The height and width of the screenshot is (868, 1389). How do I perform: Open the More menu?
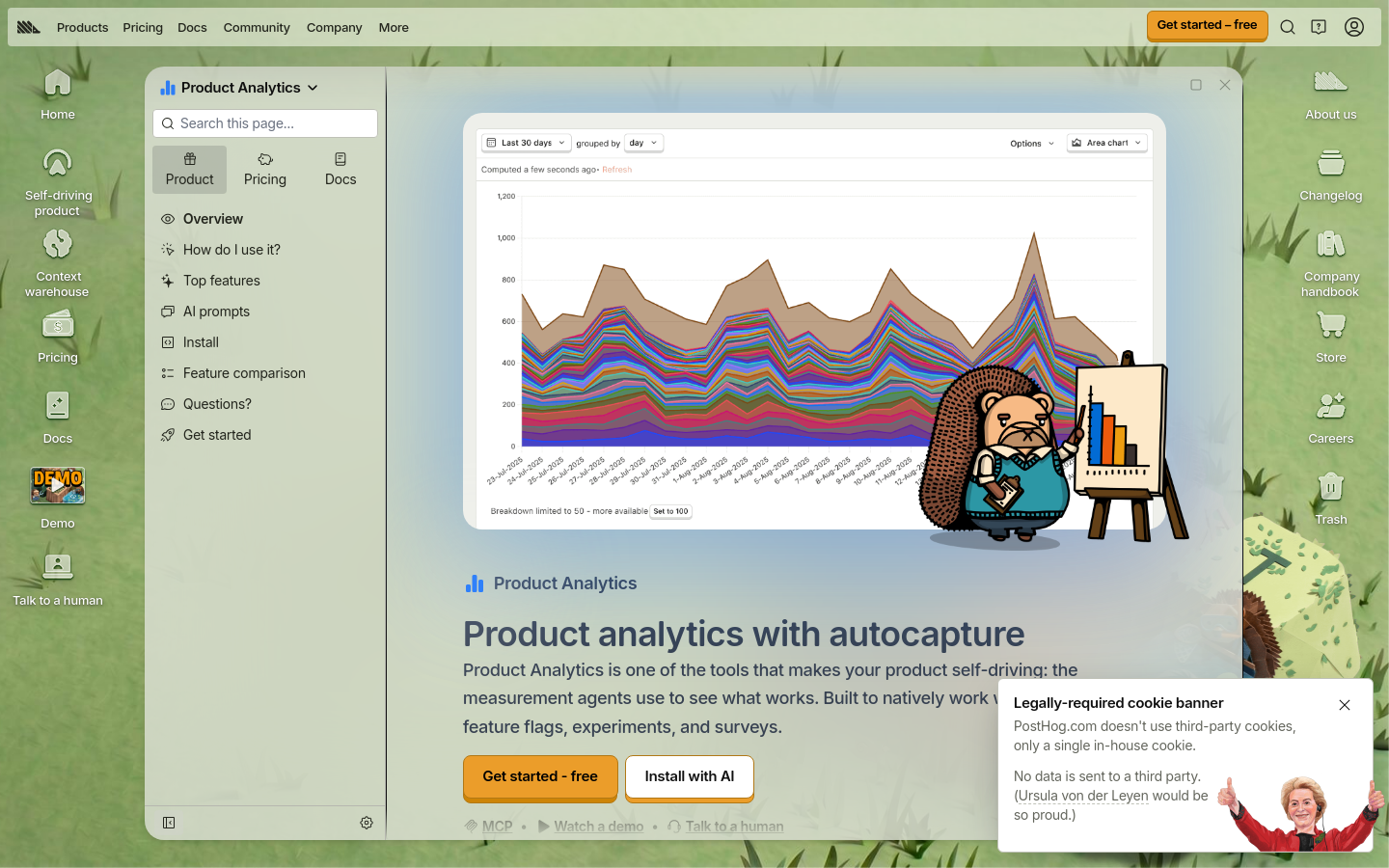[x=394, y=27]
